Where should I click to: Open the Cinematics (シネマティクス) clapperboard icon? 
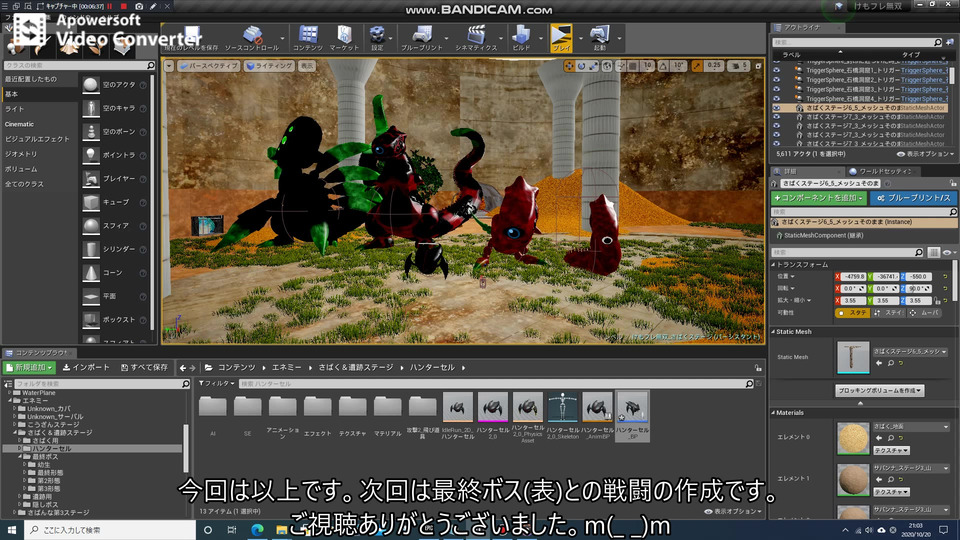pyautogui.click(x=476, y=38)
